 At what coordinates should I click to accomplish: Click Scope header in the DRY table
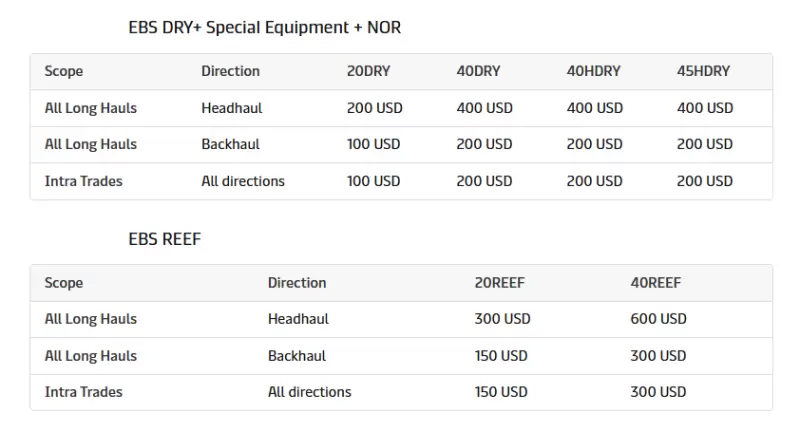coord(64,71)
